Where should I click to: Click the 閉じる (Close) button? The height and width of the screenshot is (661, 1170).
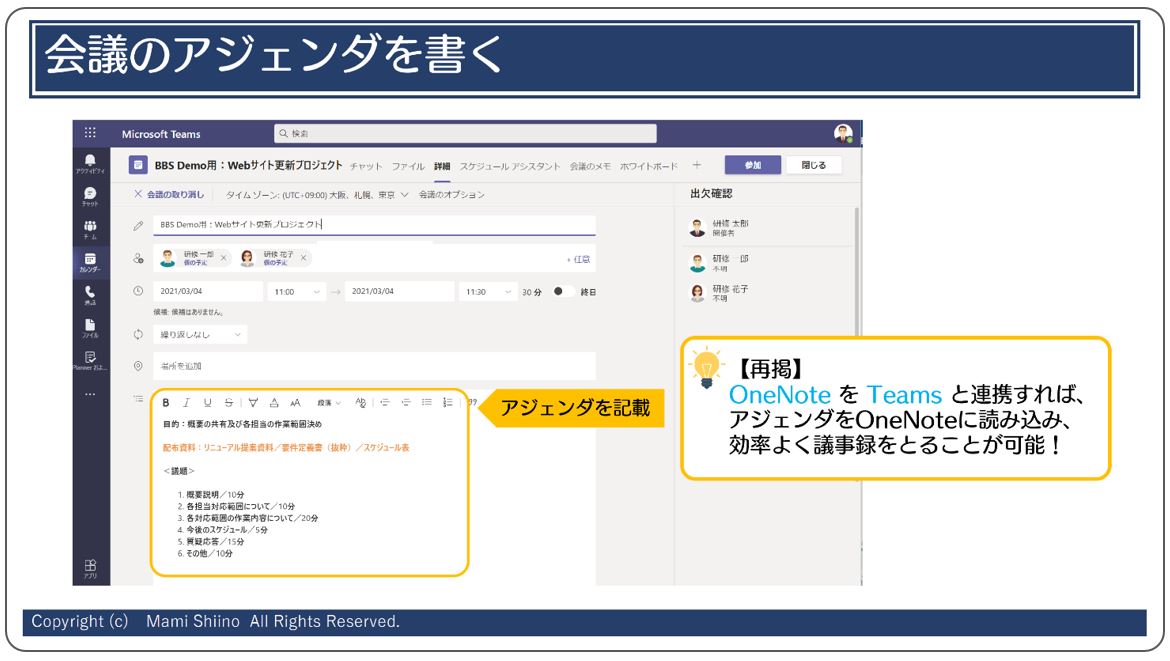(x=813, y=165)
